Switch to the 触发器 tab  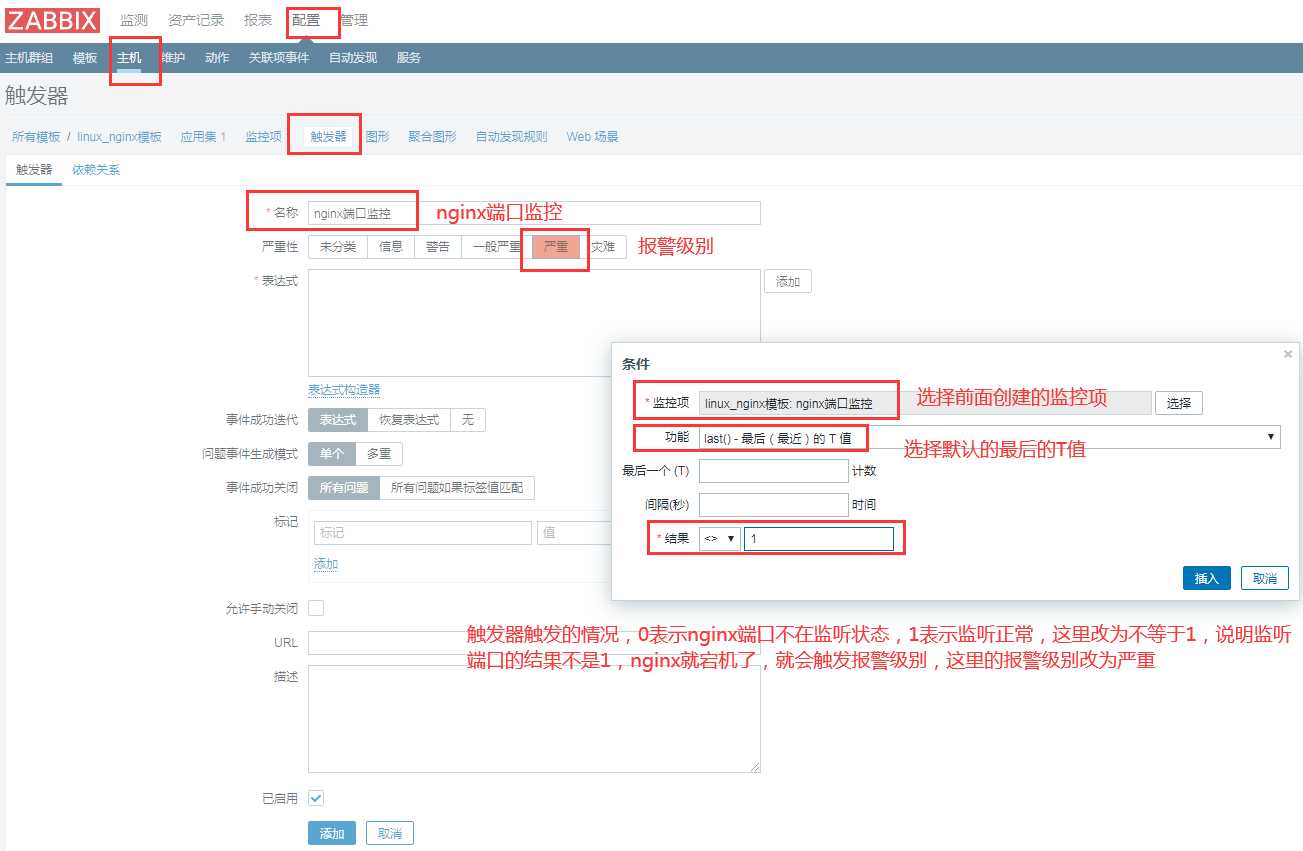tap(34, 170)
